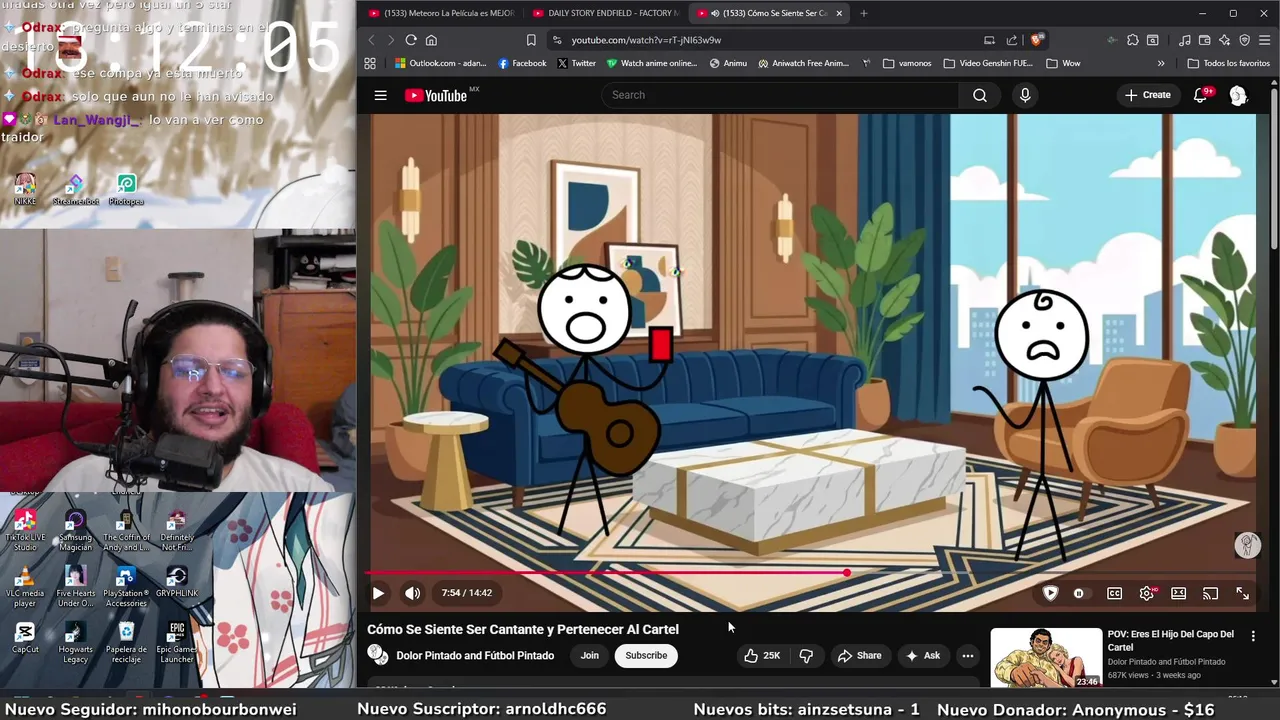Click the channel avatar below the title

(378, 655)
